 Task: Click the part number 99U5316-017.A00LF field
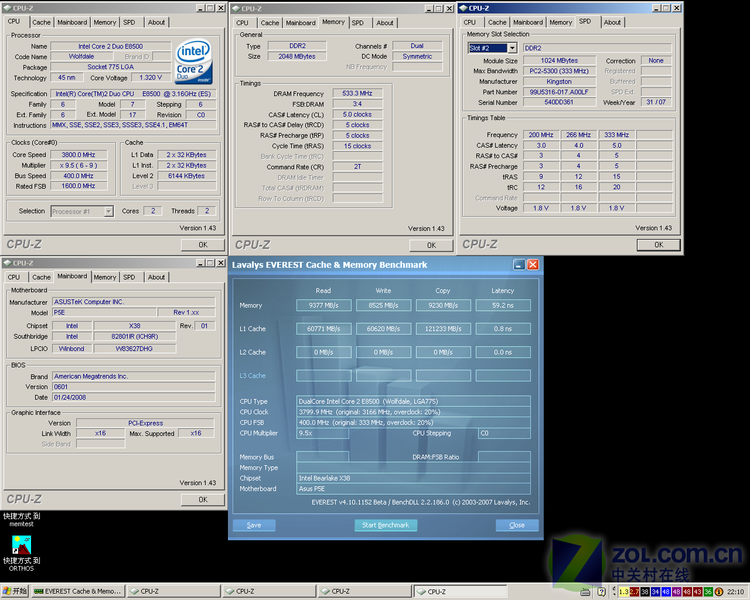(x=559, y=92)
